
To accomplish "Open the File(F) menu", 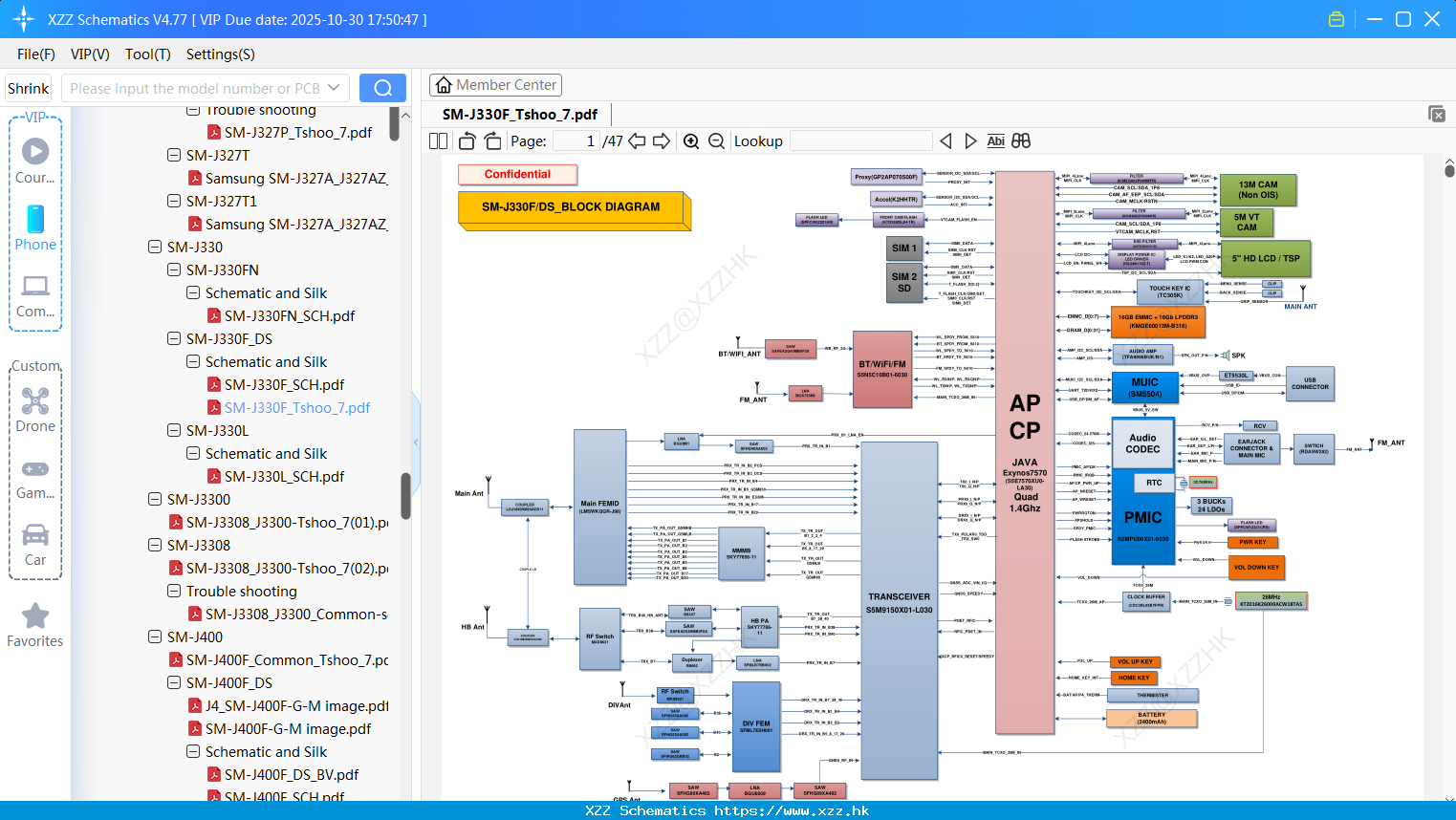I will (x=36, y=54).
